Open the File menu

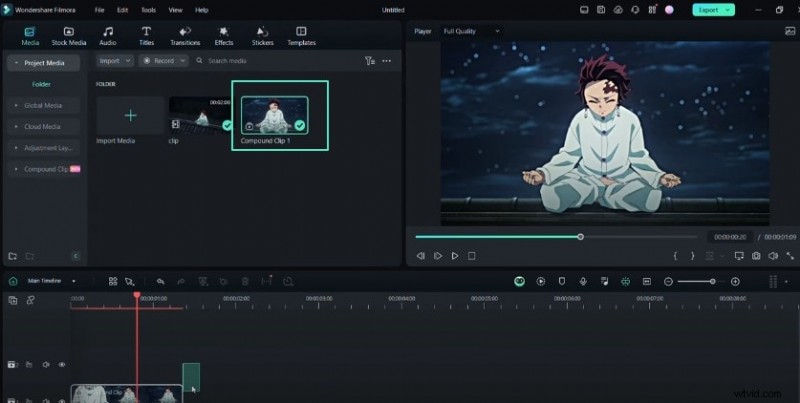99,10
